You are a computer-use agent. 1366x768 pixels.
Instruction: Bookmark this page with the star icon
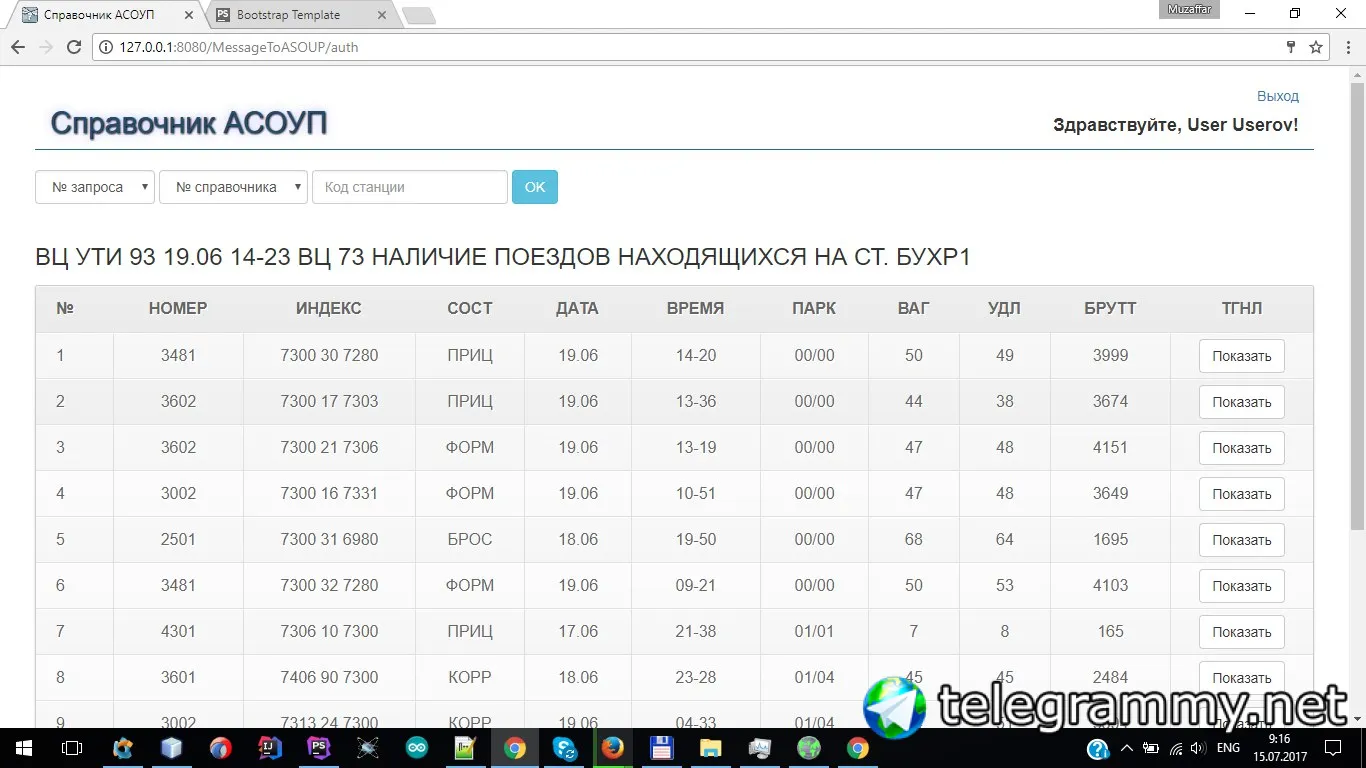[1316, 47]
